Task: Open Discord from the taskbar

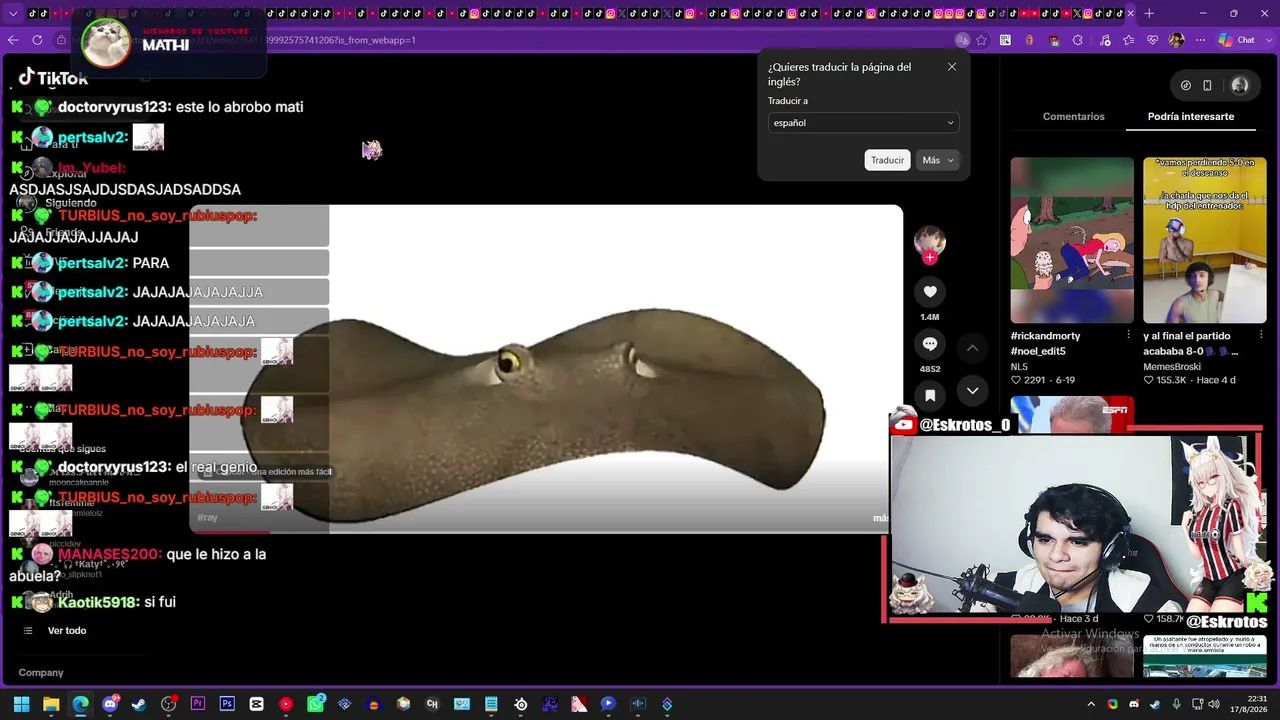Action: [x=110, y=704]
